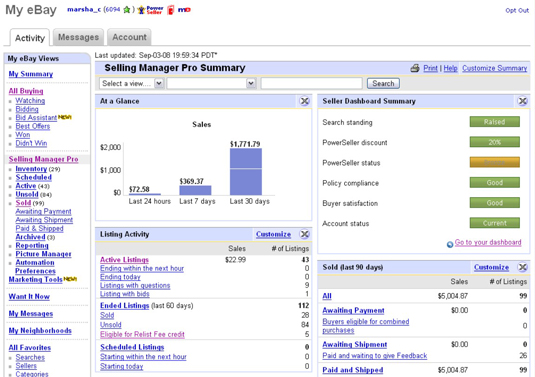Open Picture Manager link
The width and height of the screenshot is (535, 377).
click(43, 254)
